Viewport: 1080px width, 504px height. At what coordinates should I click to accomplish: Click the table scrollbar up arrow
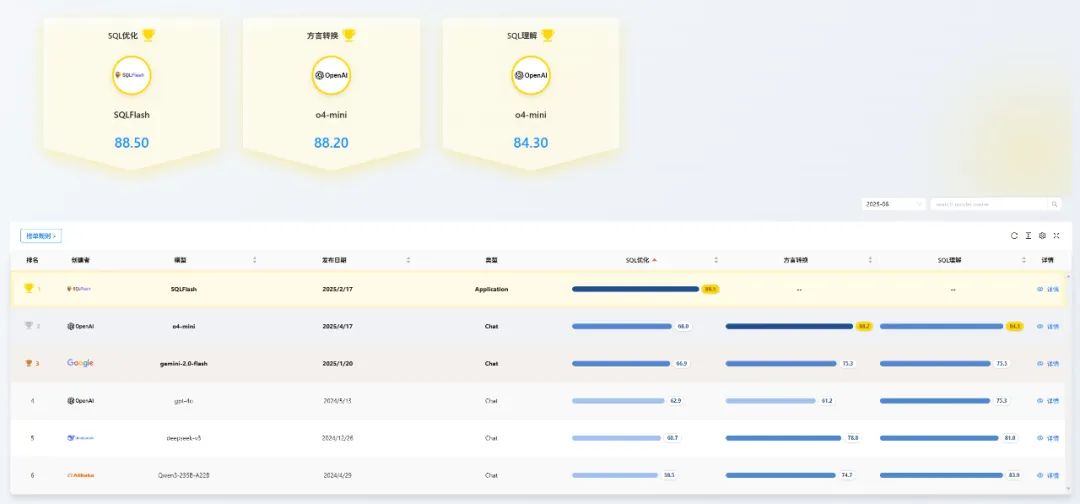(1068, 274)
